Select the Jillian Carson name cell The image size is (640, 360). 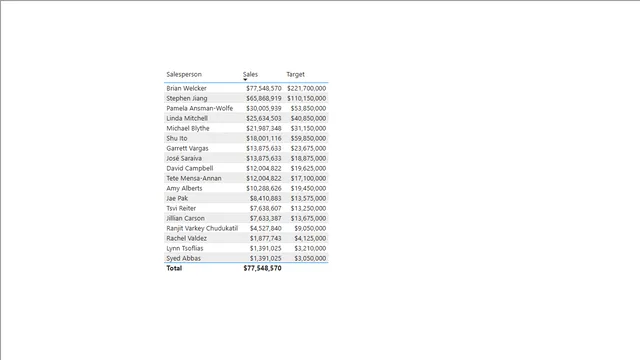point(185,218)
